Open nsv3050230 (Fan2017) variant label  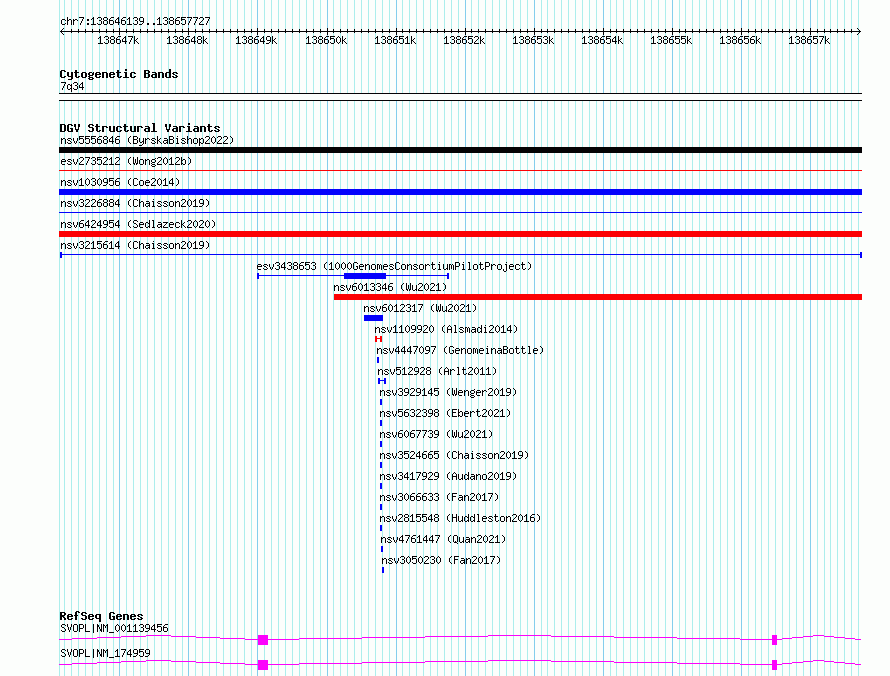[x=441, y=560]
